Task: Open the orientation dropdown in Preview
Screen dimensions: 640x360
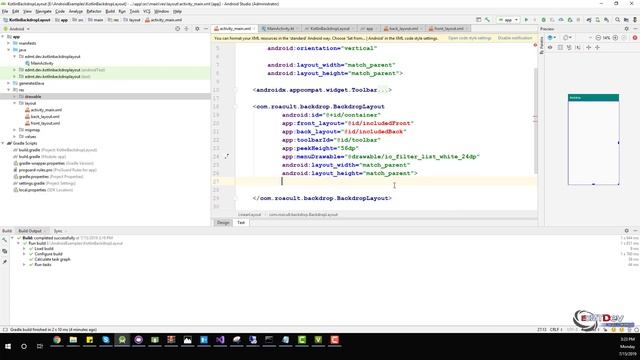Action: click(x=567, y=38)
